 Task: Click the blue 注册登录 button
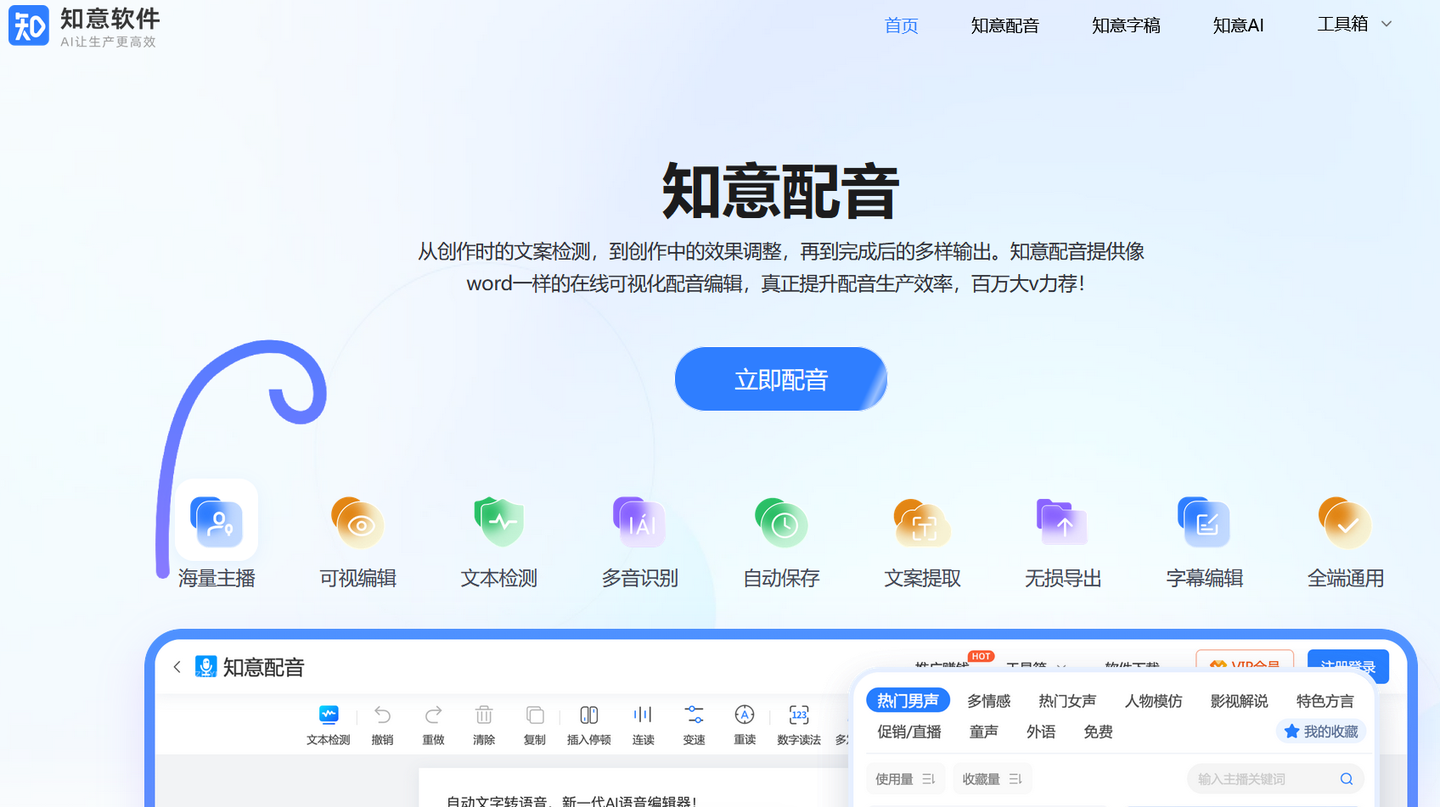point(1348,666)
